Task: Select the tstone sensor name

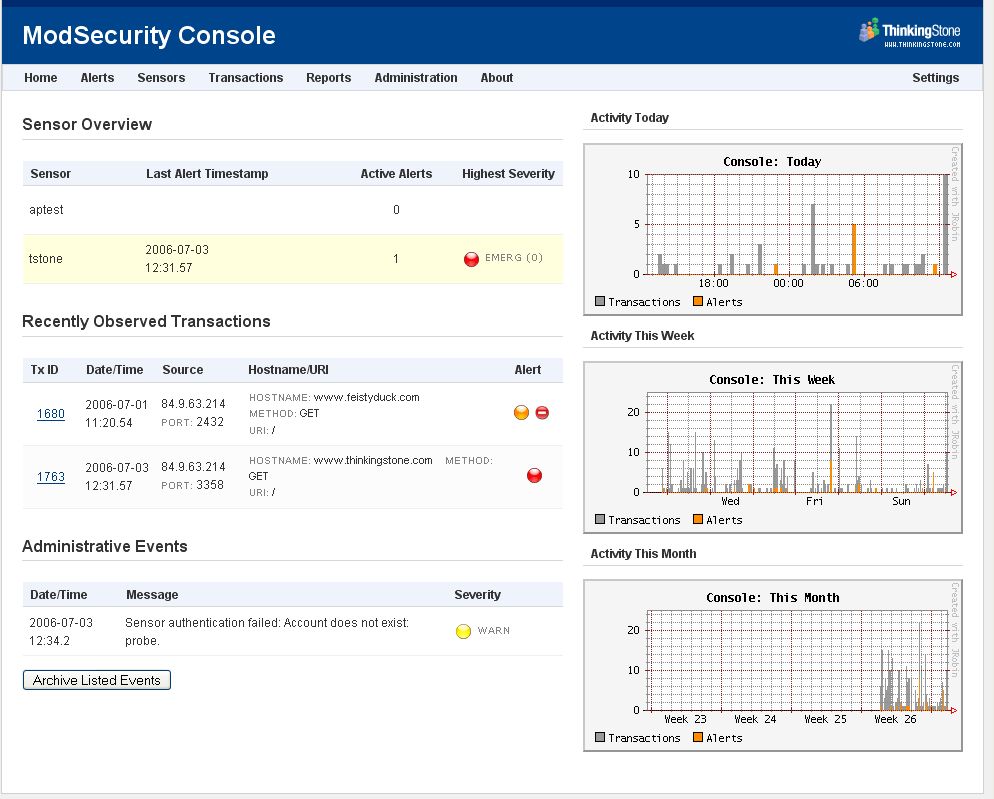Action: click(46, 259)
